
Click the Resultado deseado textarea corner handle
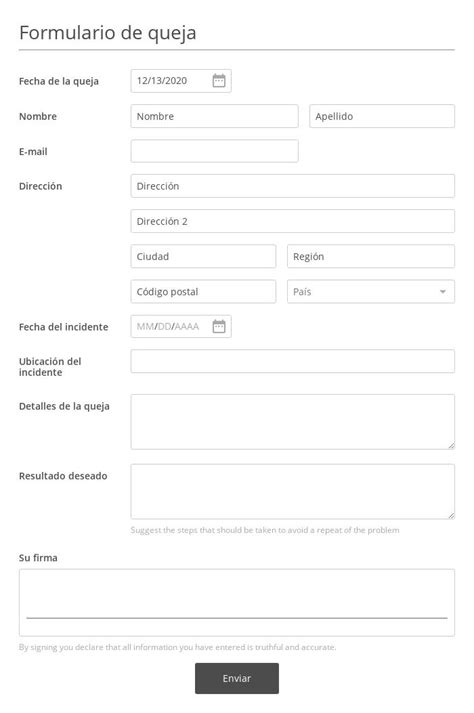coord(451,516)
